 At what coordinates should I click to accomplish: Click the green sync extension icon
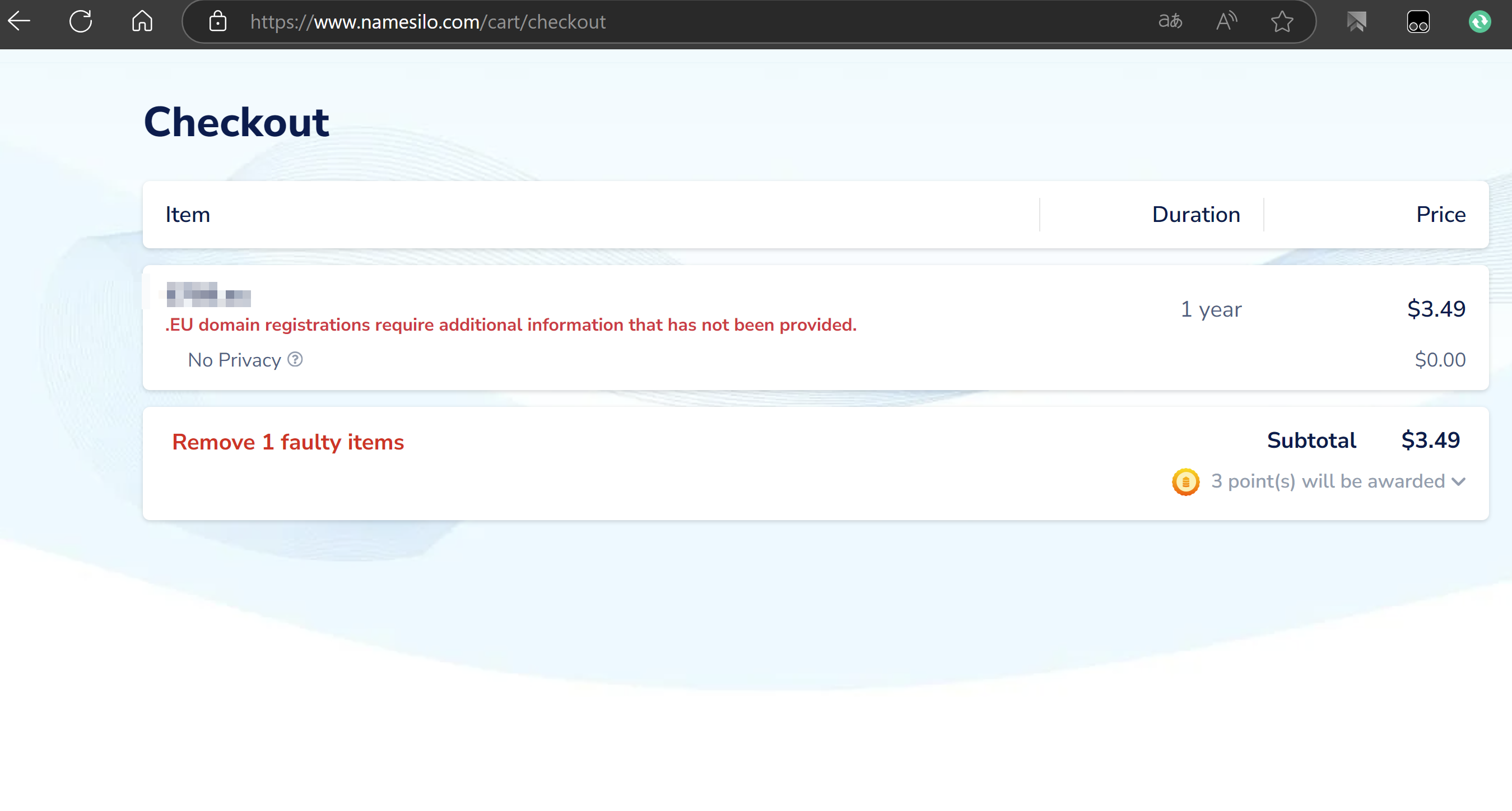point(1479,22)
